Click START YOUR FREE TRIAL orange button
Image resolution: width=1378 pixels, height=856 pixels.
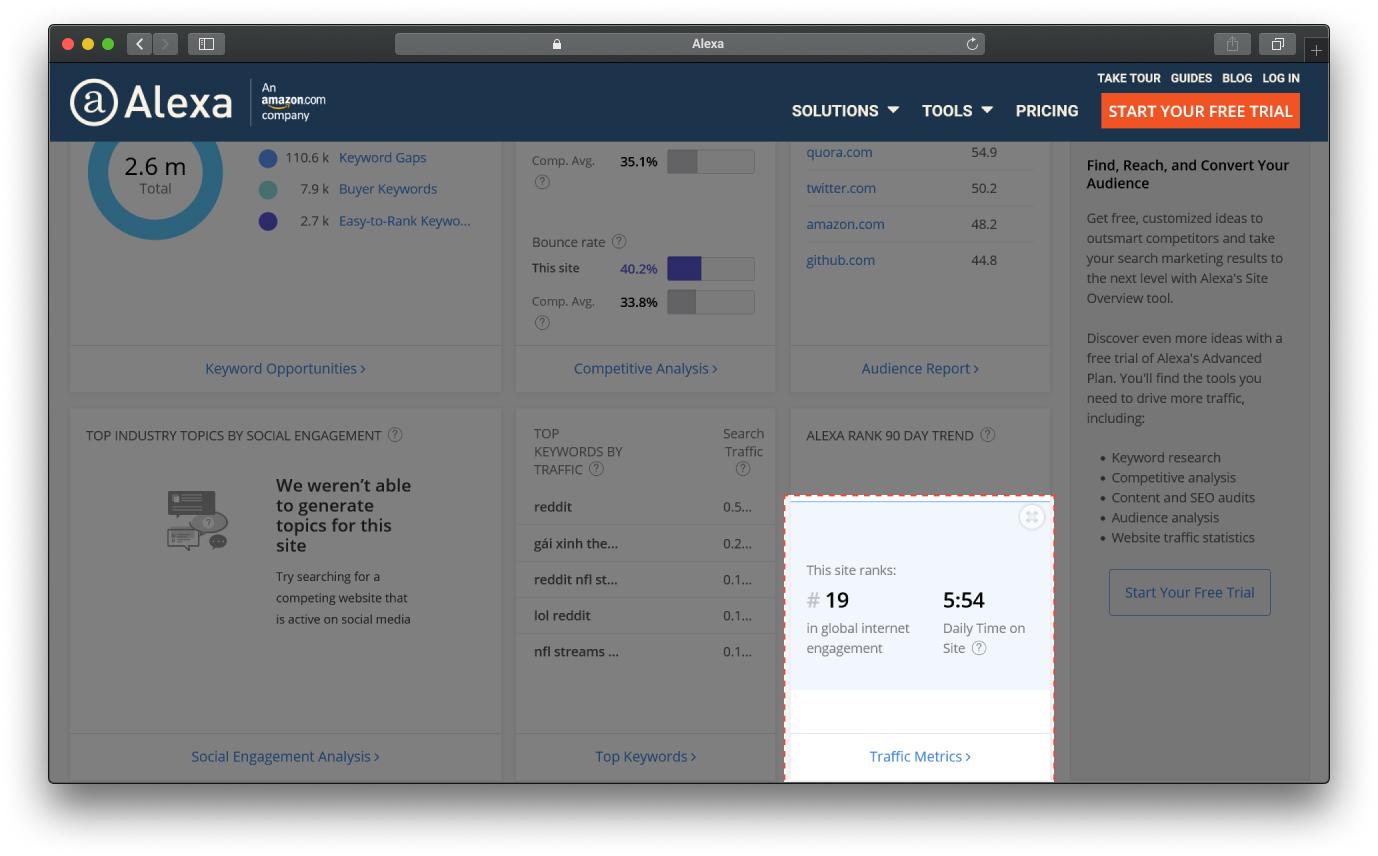tap(1200, 111)
